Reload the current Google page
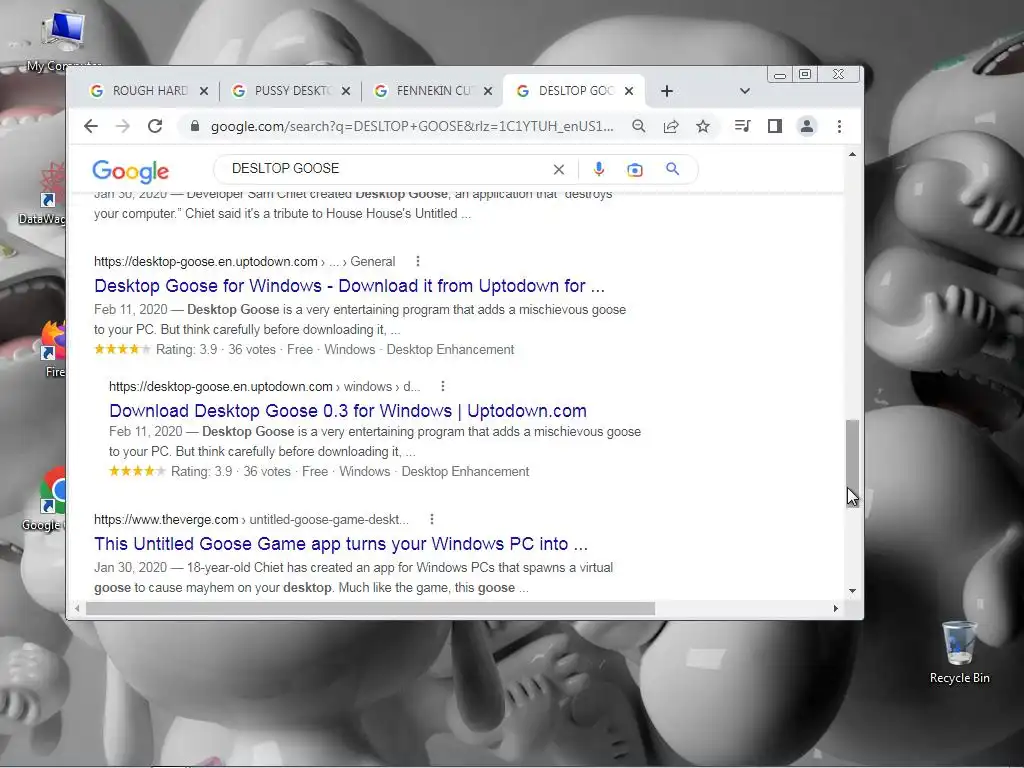Screen dimensions: 1024x768 (155, 126)
